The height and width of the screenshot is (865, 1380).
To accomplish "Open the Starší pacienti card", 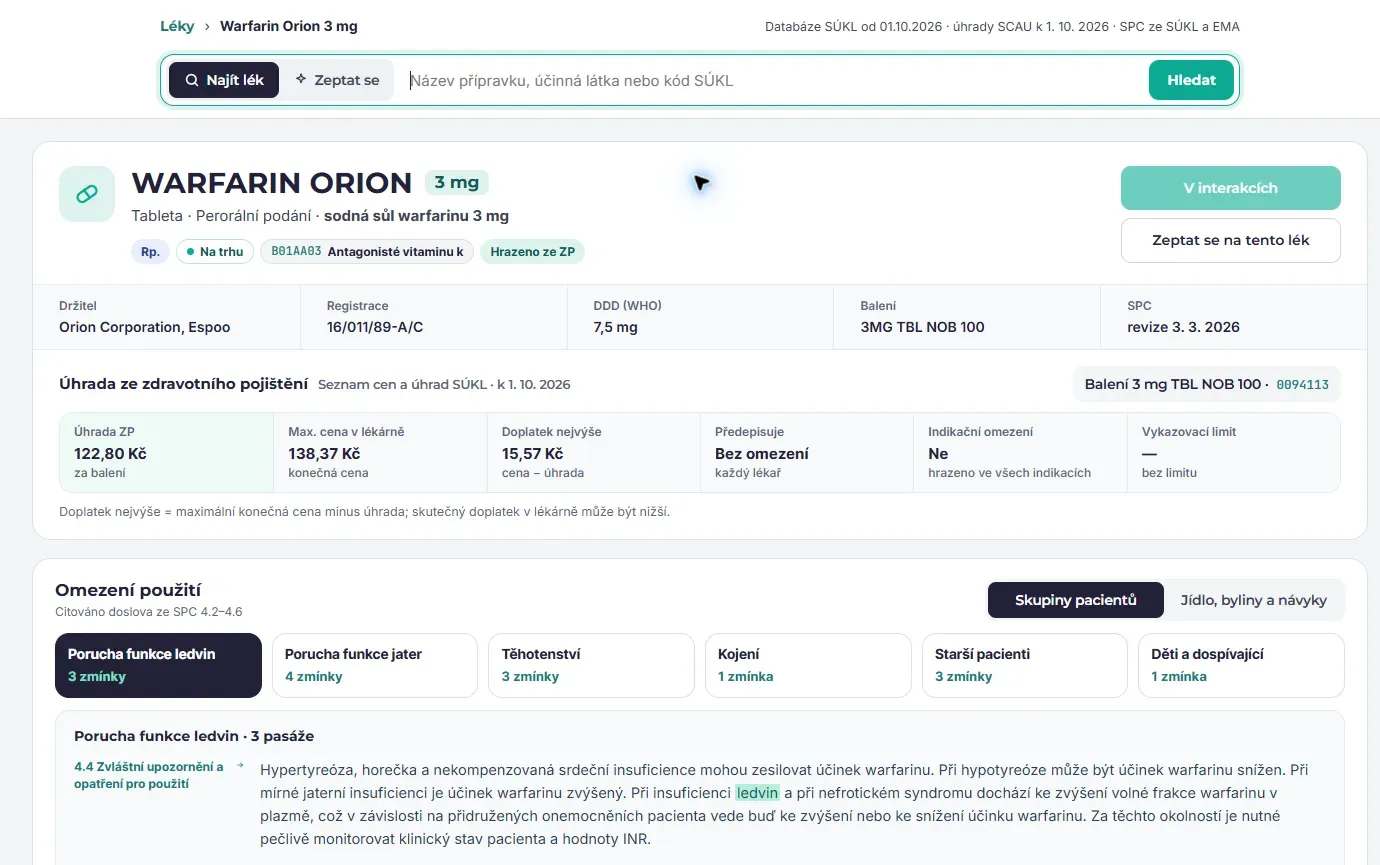I will [1025, 665].
